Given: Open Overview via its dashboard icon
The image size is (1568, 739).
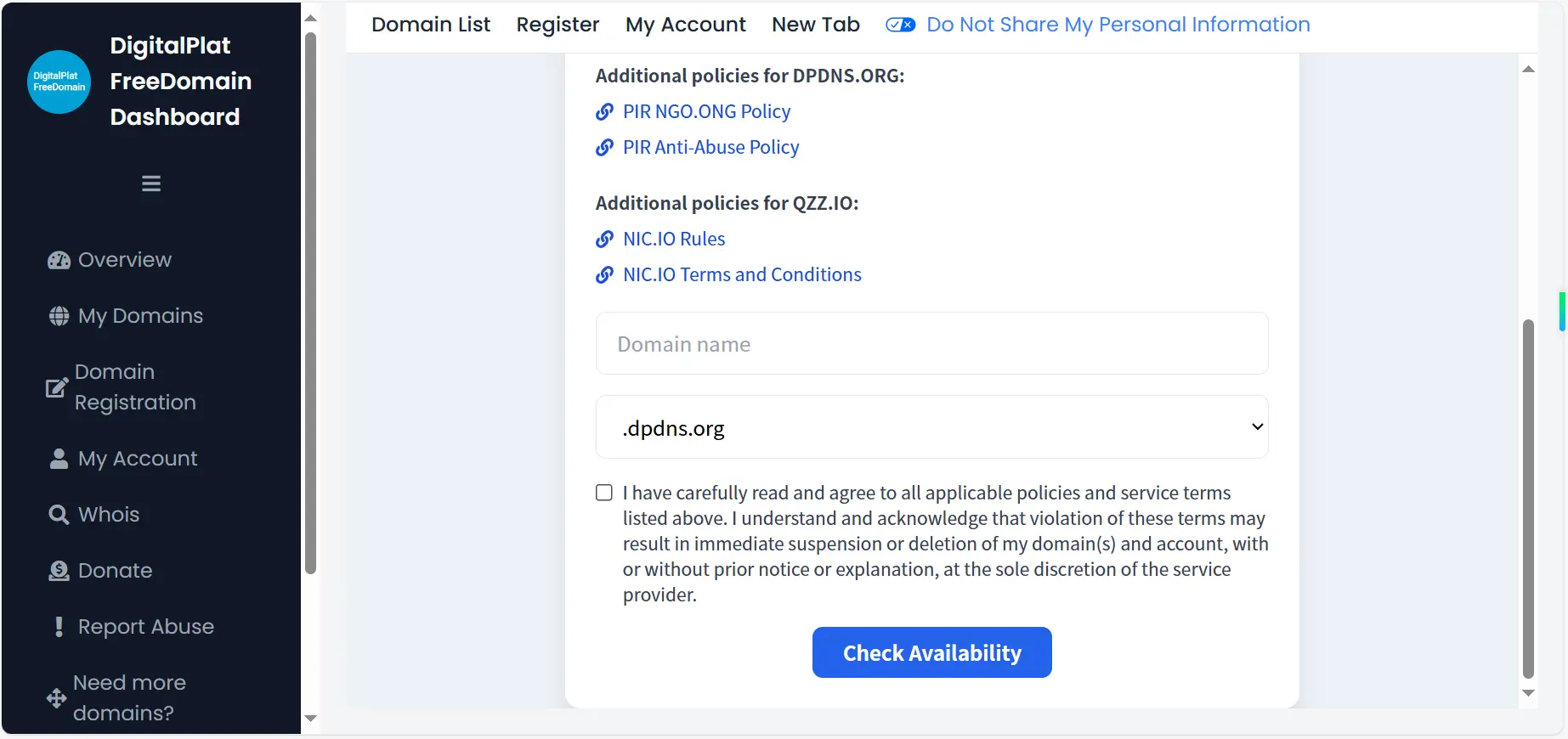Looking at the screenshot, I should [x=59, y=260].
